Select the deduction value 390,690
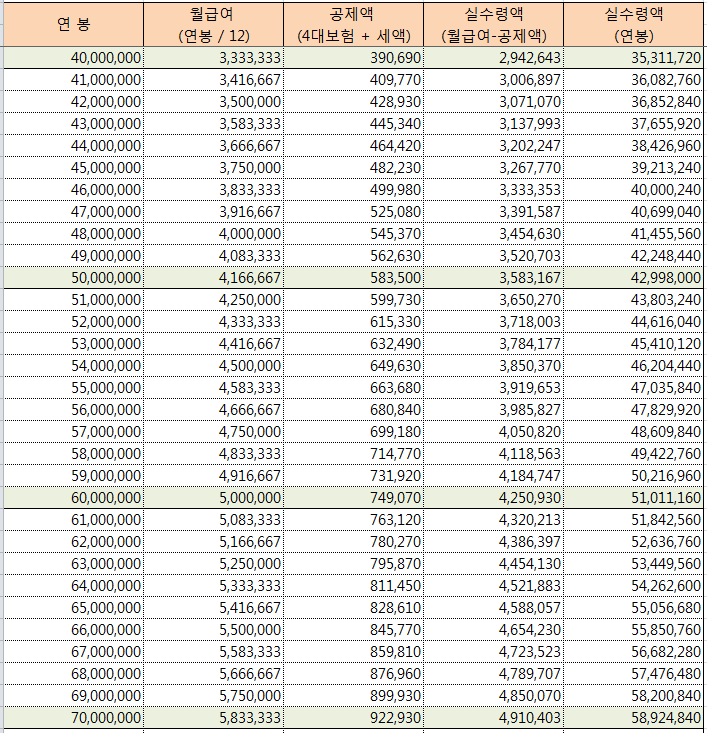 coord(354,58)
